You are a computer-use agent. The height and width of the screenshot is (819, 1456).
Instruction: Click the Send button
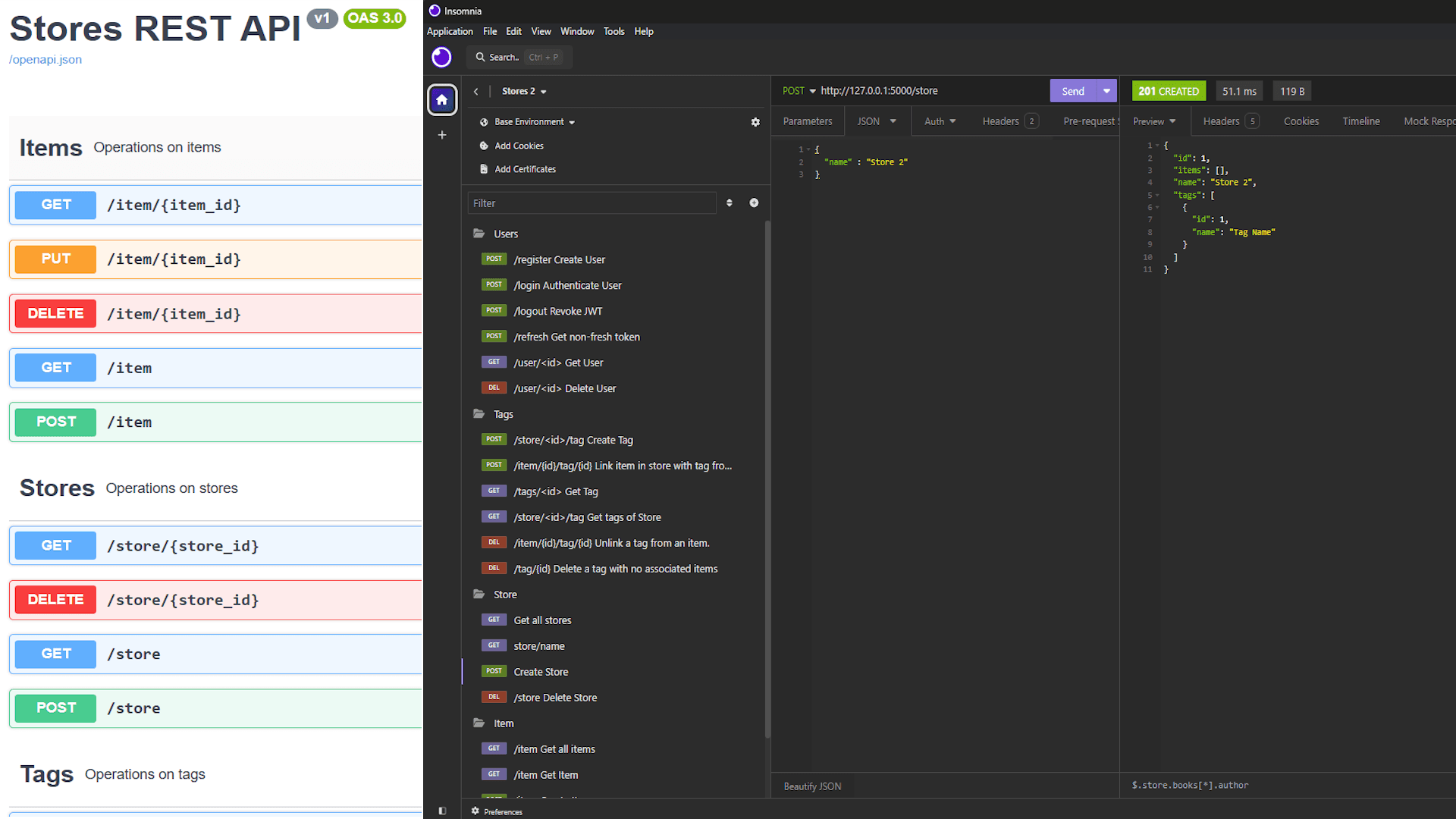[x=1073, y=91]
